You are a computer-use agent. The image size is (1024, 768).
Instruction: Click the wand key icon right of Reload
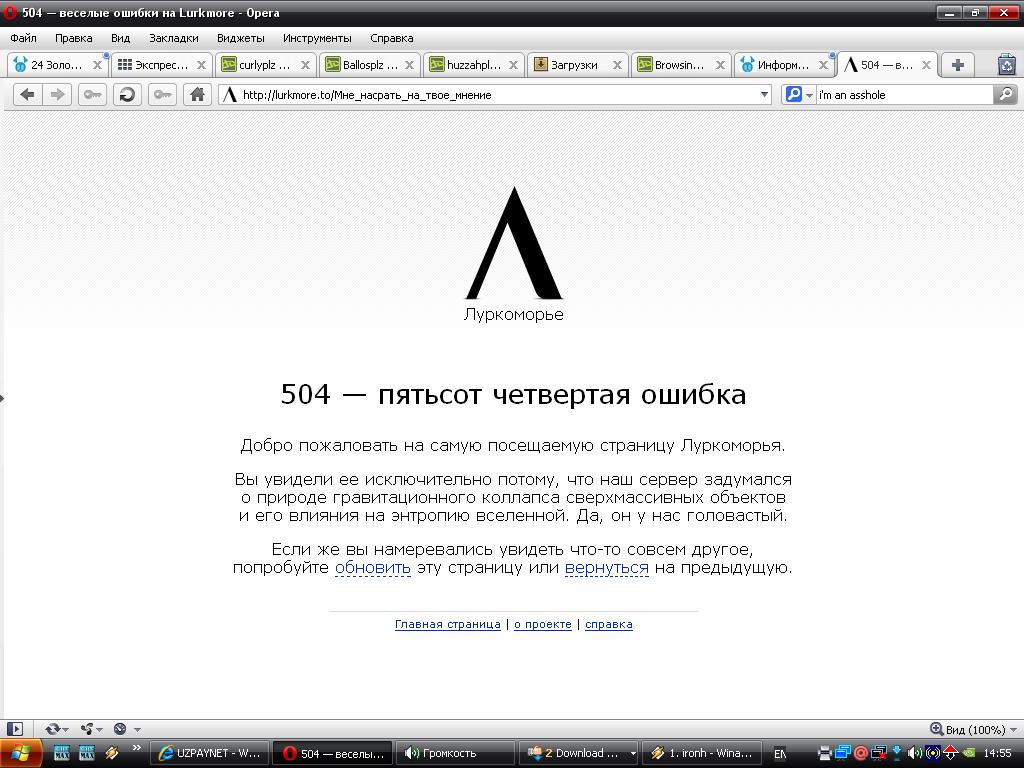click(x=162, y=95)
